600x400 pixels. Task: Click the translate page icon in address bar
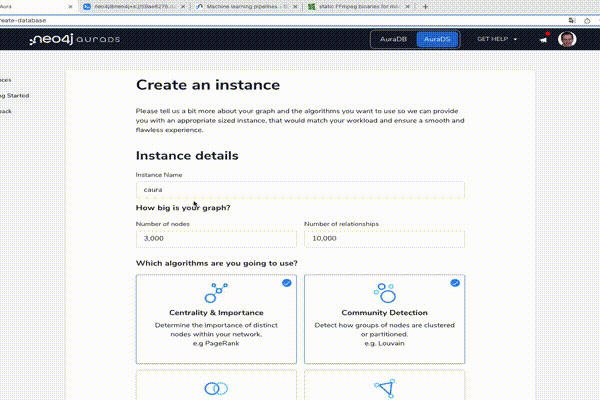[572, 20]
